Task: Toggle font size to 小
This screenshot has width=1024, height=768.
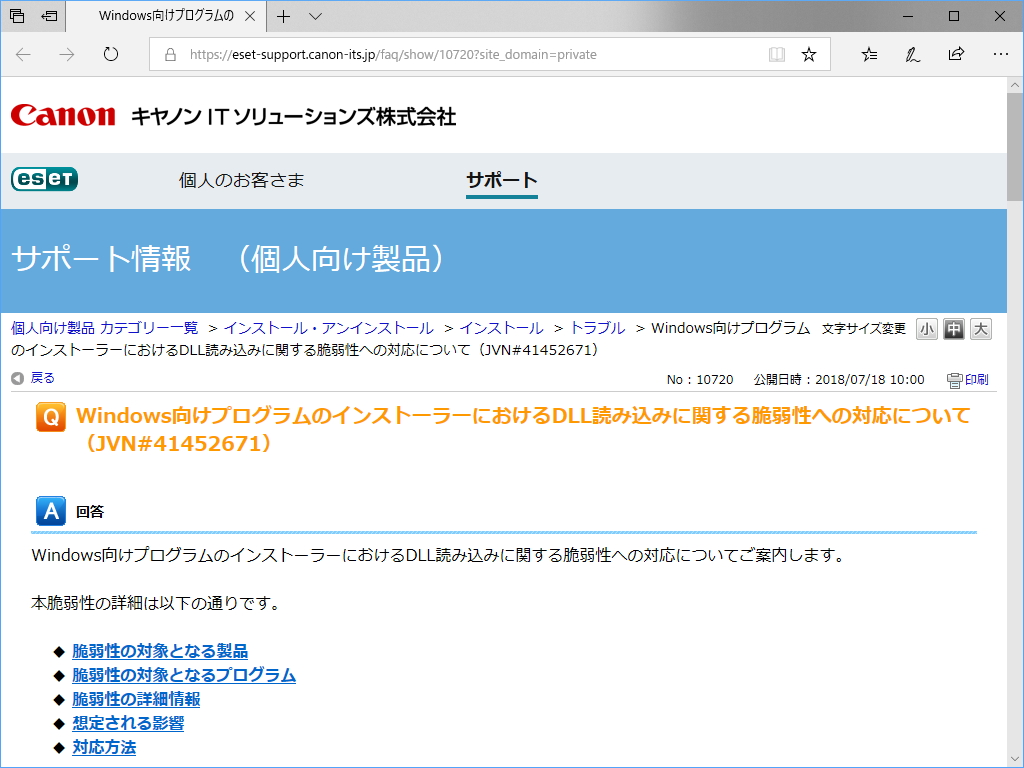Action: pyautogui.click(x=926, y=329)
